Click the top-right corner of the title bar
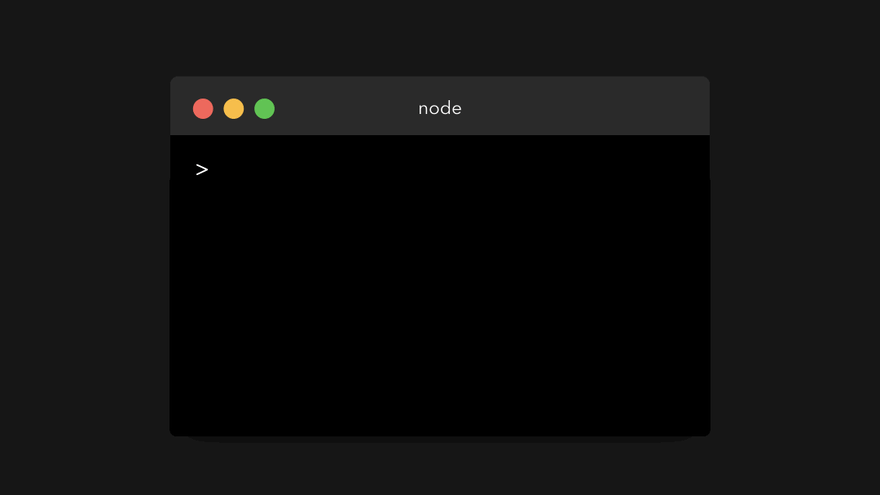This screenshot has width=880, height=495. point(704,82)
